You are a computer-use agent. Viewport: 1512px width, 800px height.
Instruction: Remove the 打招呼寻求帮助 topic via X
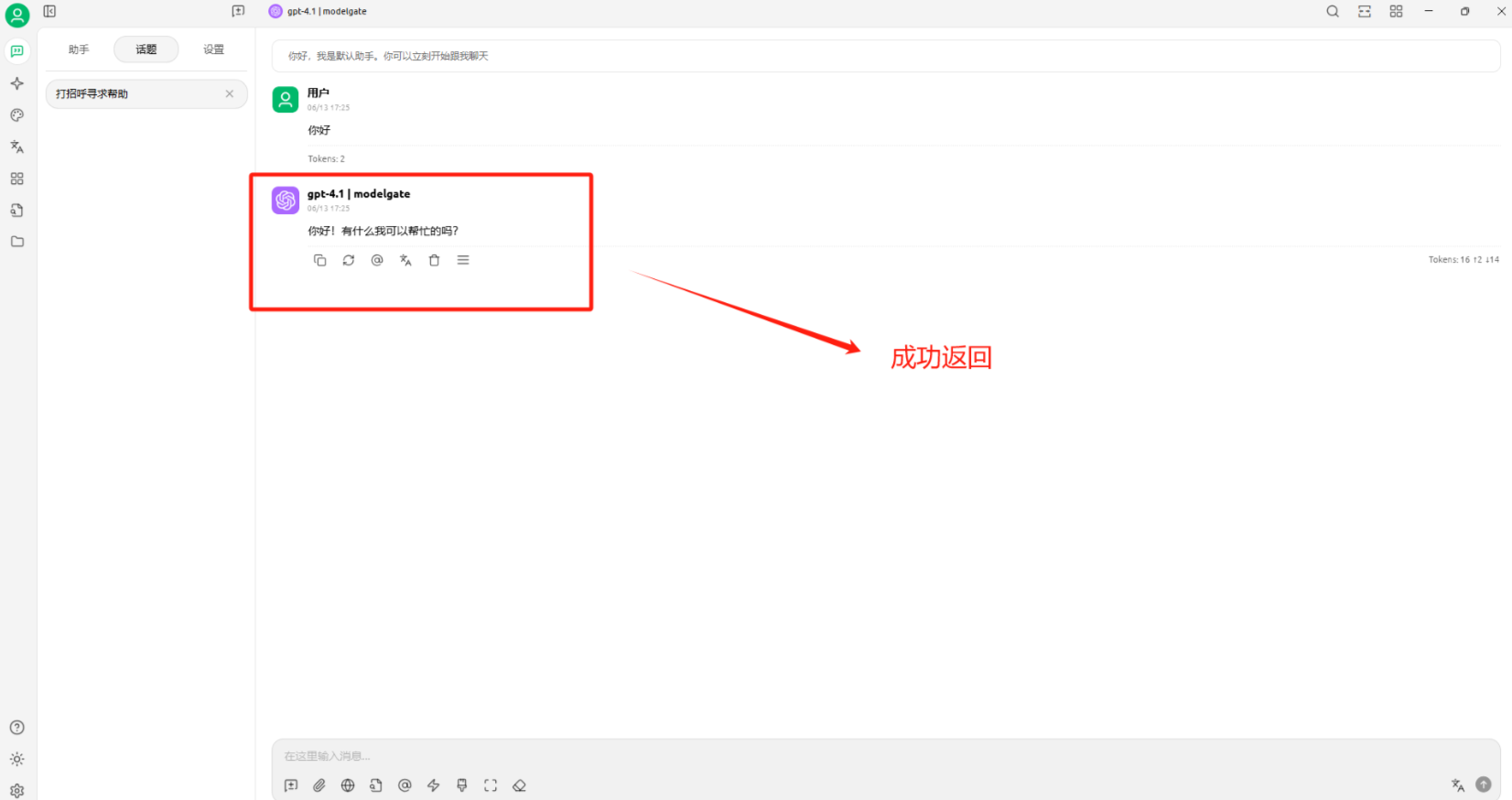coord(230,94)
